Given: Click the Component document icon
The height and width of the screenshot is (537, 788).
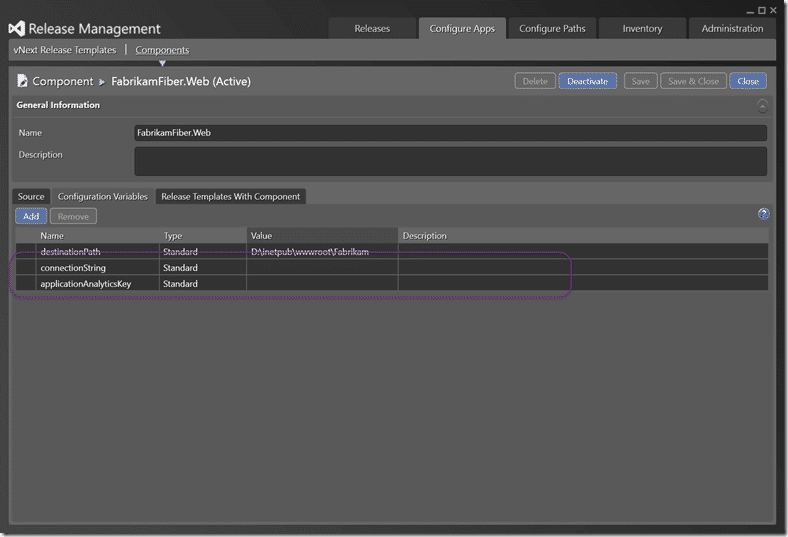Looking at the screenshot, I should tap(22, 81).
